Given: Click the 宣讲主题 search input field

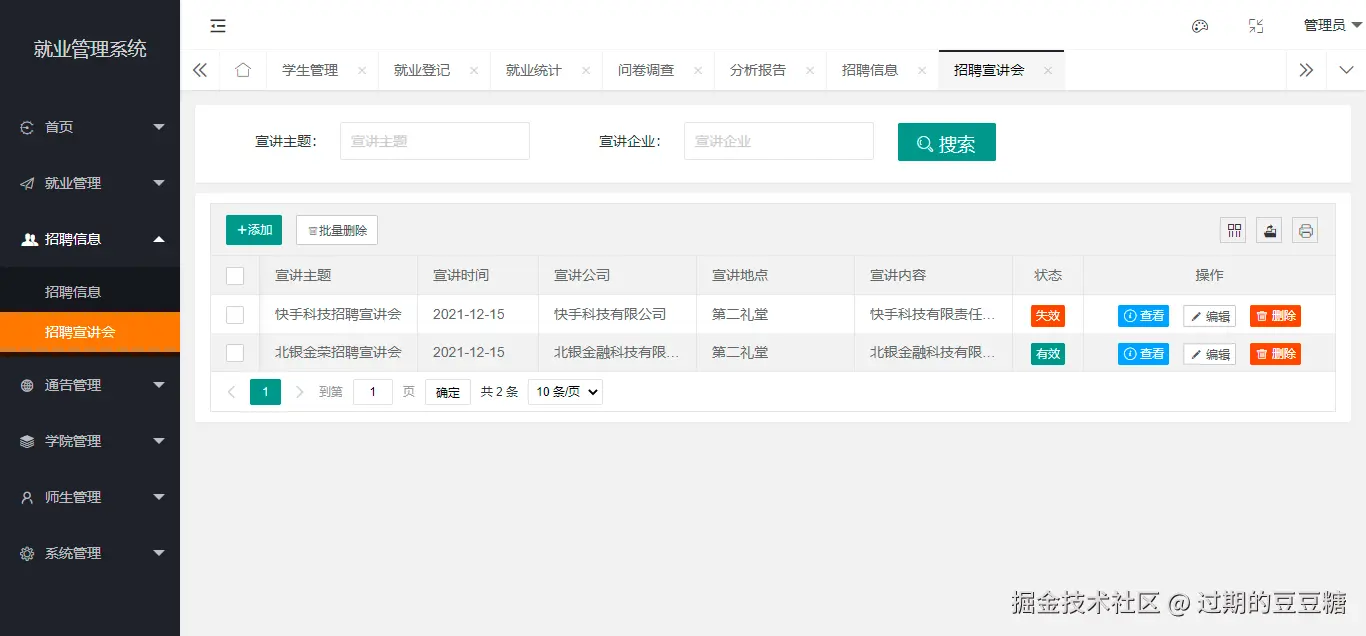Looking at the screenshot, I should 434,140.
